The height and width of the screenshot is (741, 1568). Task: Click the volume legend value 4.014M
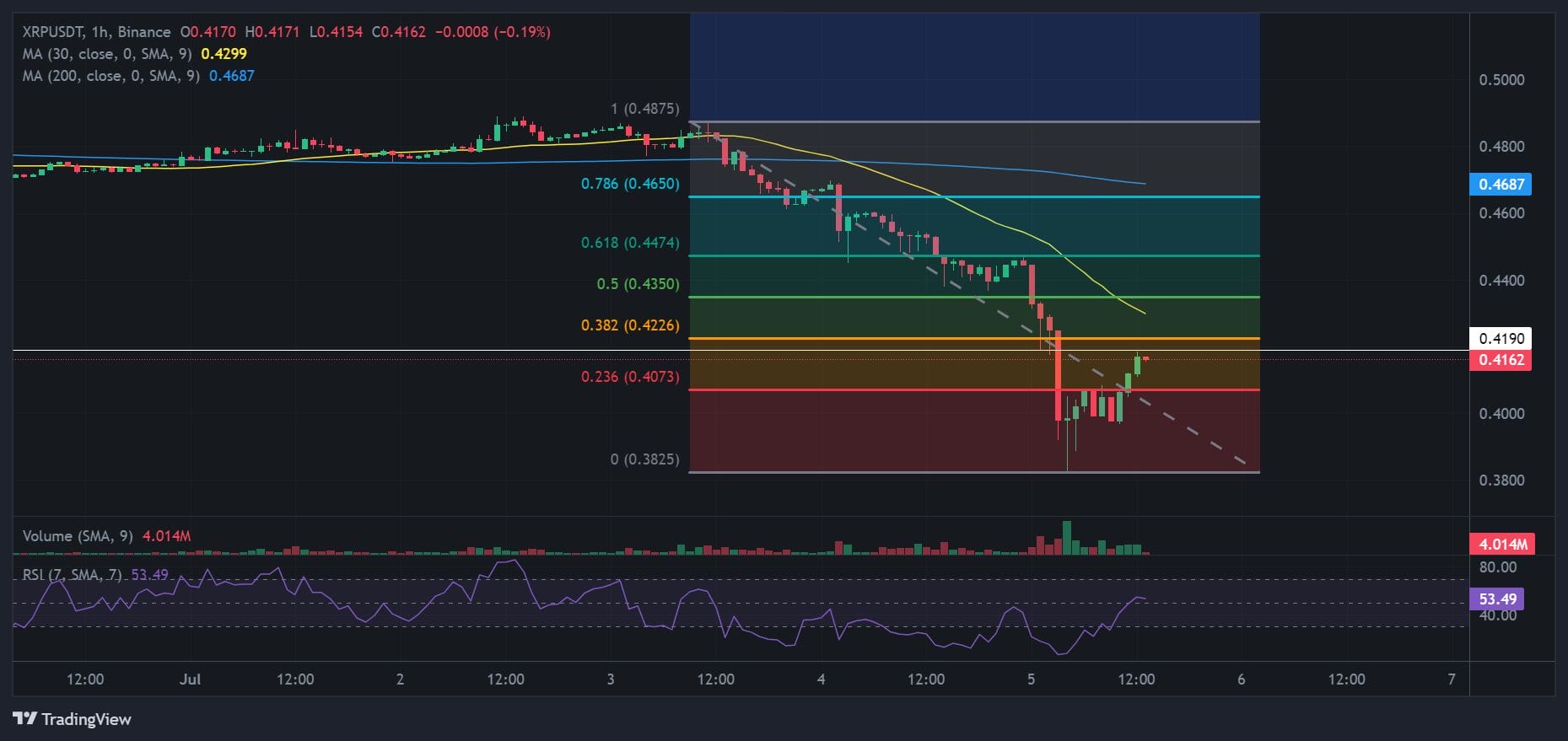(166, 536)
